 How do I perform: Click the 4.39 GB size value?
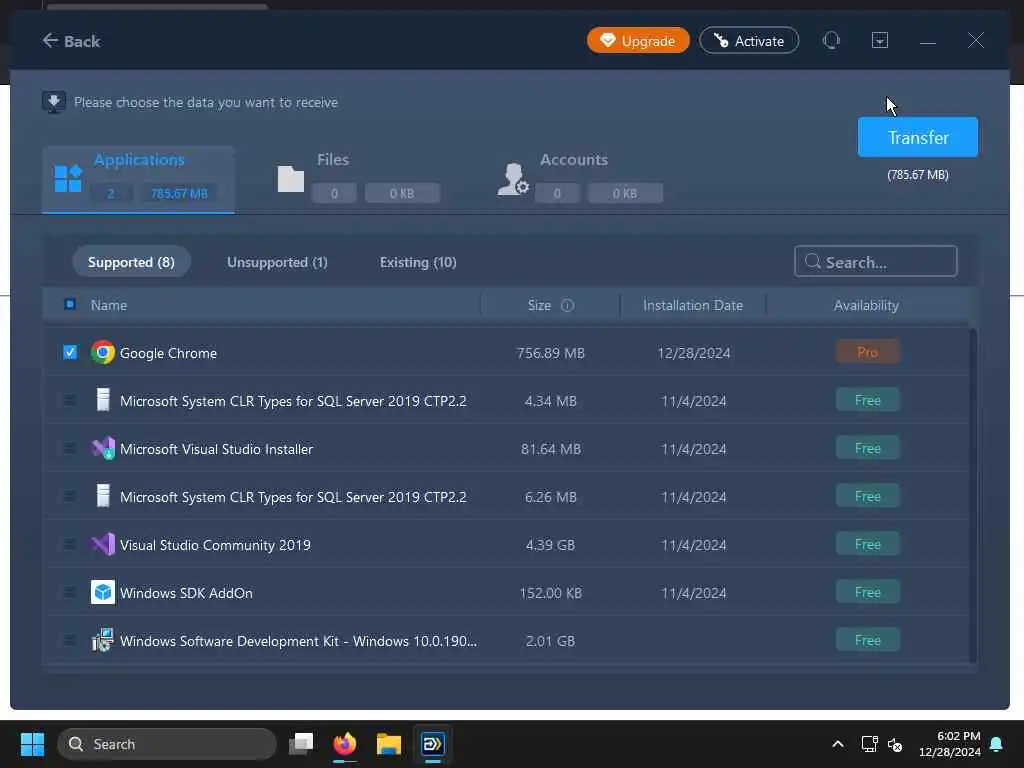(x=550, y=545)
